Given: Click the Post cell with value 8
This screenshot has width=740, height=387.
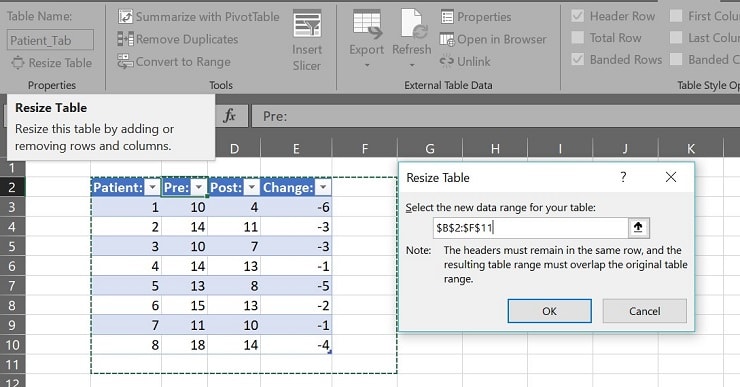Looking at the screenshot, I should click(x=234, y=286).
